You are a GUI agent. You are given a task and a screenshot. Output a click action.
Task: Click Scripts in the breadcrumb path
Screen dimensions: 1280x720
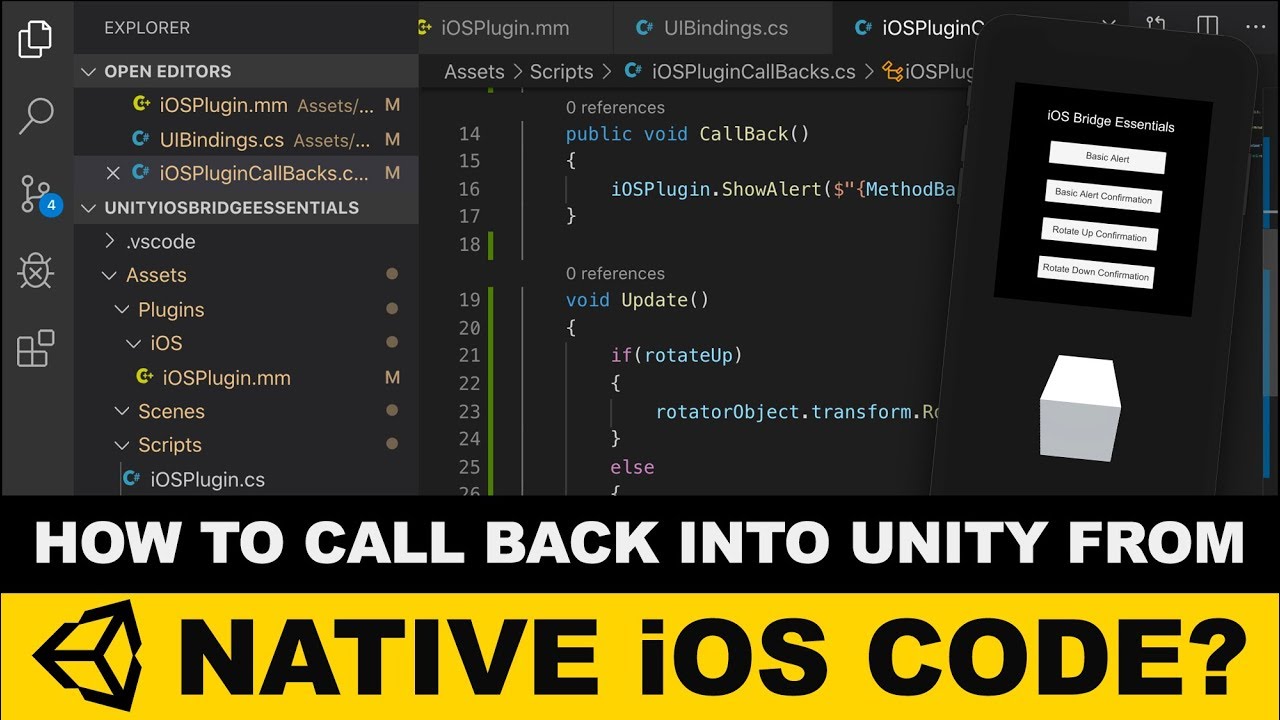(561, 72)
